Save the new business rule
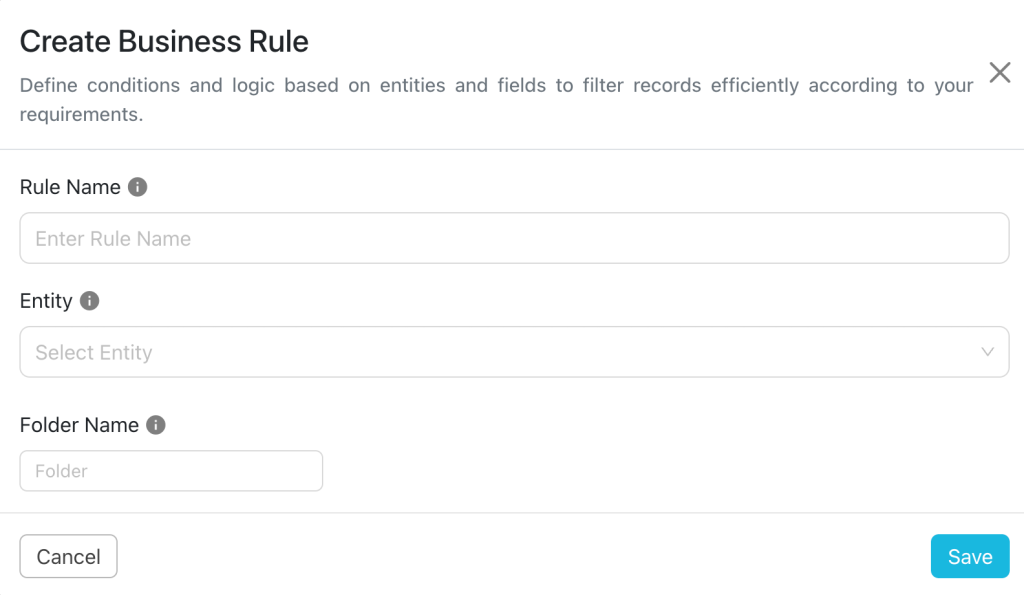The height and width of the screenshot is (595, 1024). click(970, 556)
